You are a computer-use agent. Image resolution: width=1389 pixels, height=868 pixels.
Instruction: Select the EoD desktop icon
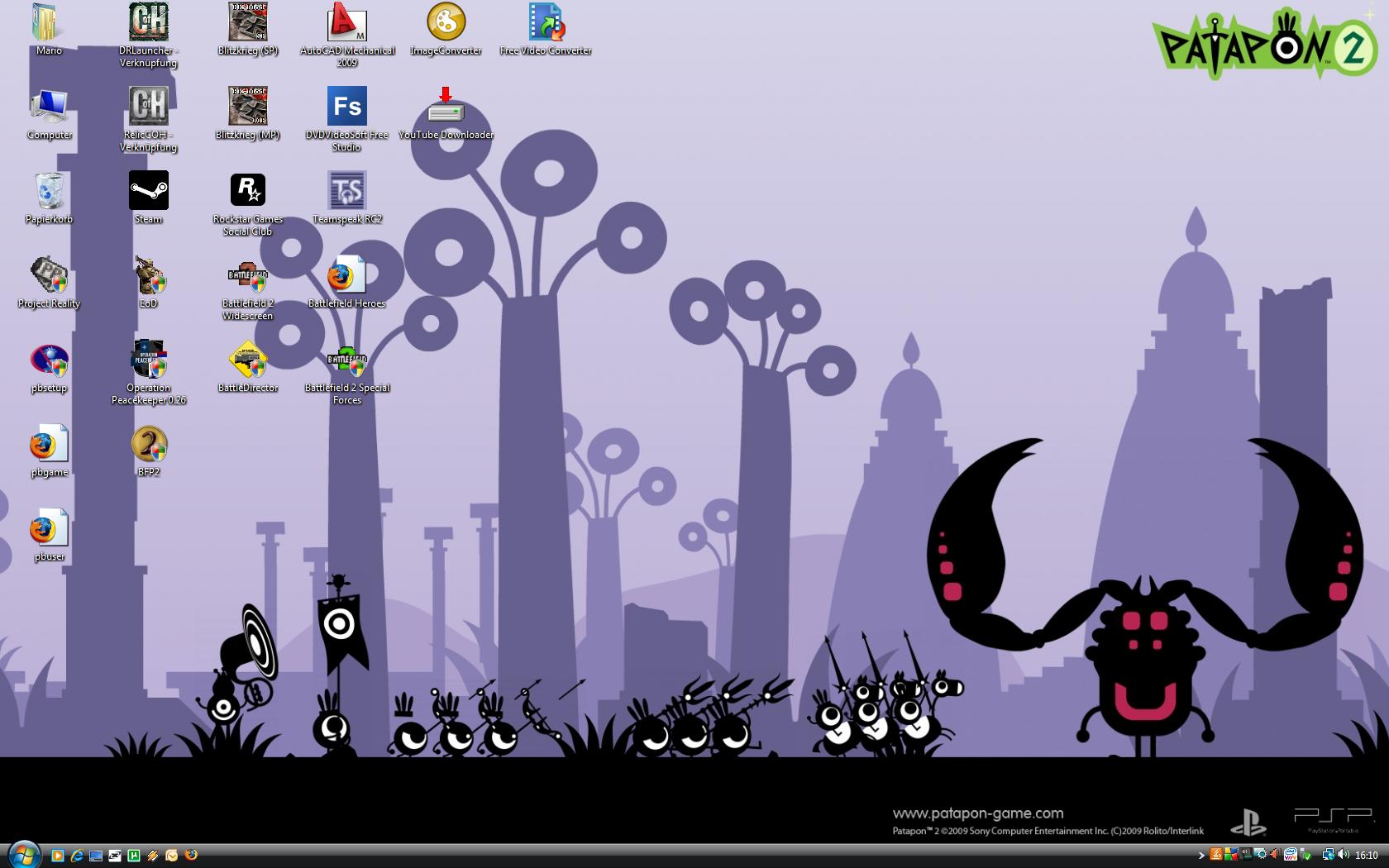click(148, 283)
